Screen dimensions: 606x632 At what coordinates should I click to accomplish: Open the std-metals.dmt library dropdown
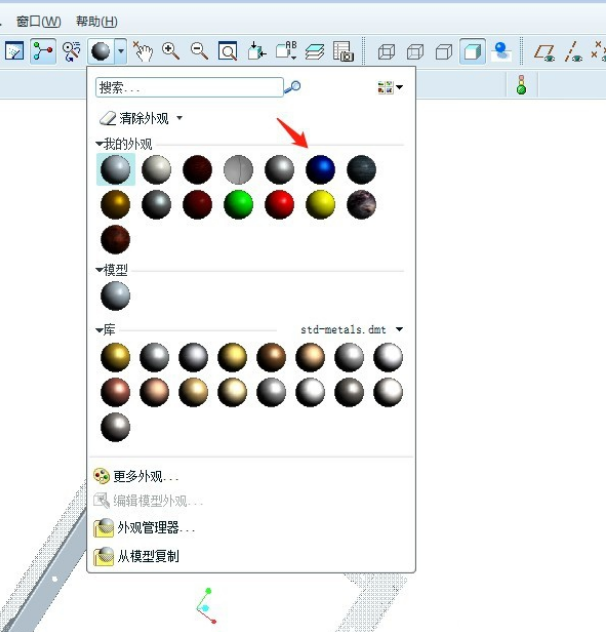(x=399, y=329)
